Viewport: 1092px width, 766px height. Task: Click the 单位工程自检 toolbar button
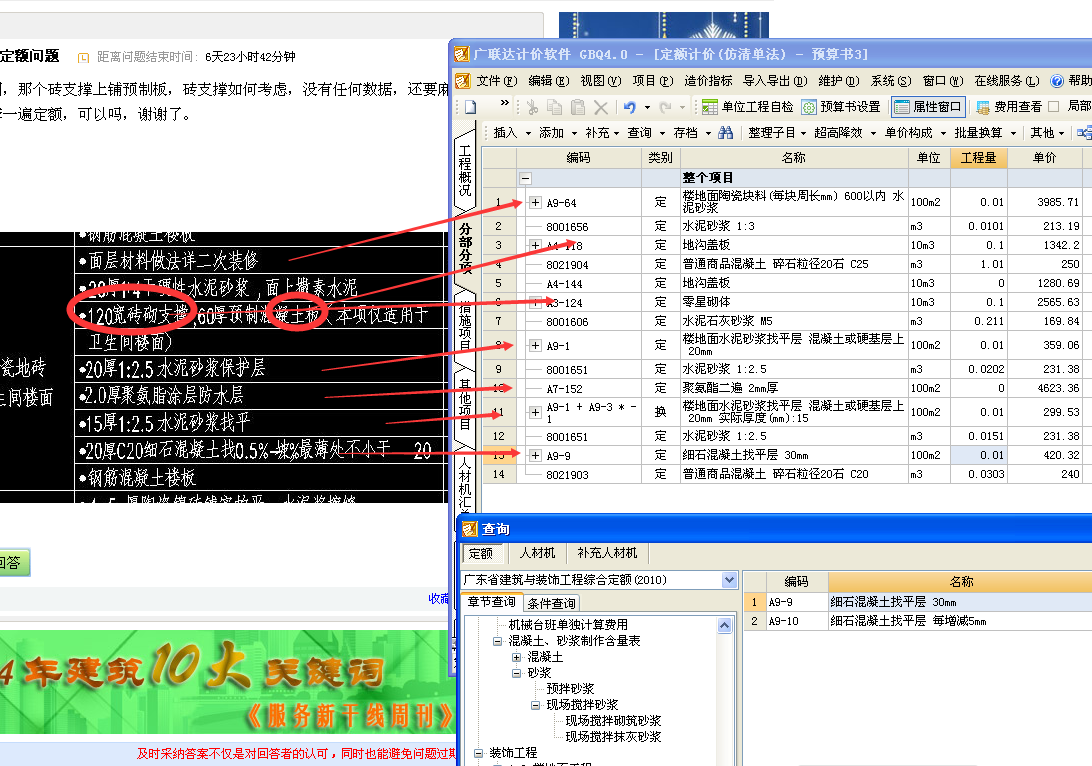[x=749, y=107]
